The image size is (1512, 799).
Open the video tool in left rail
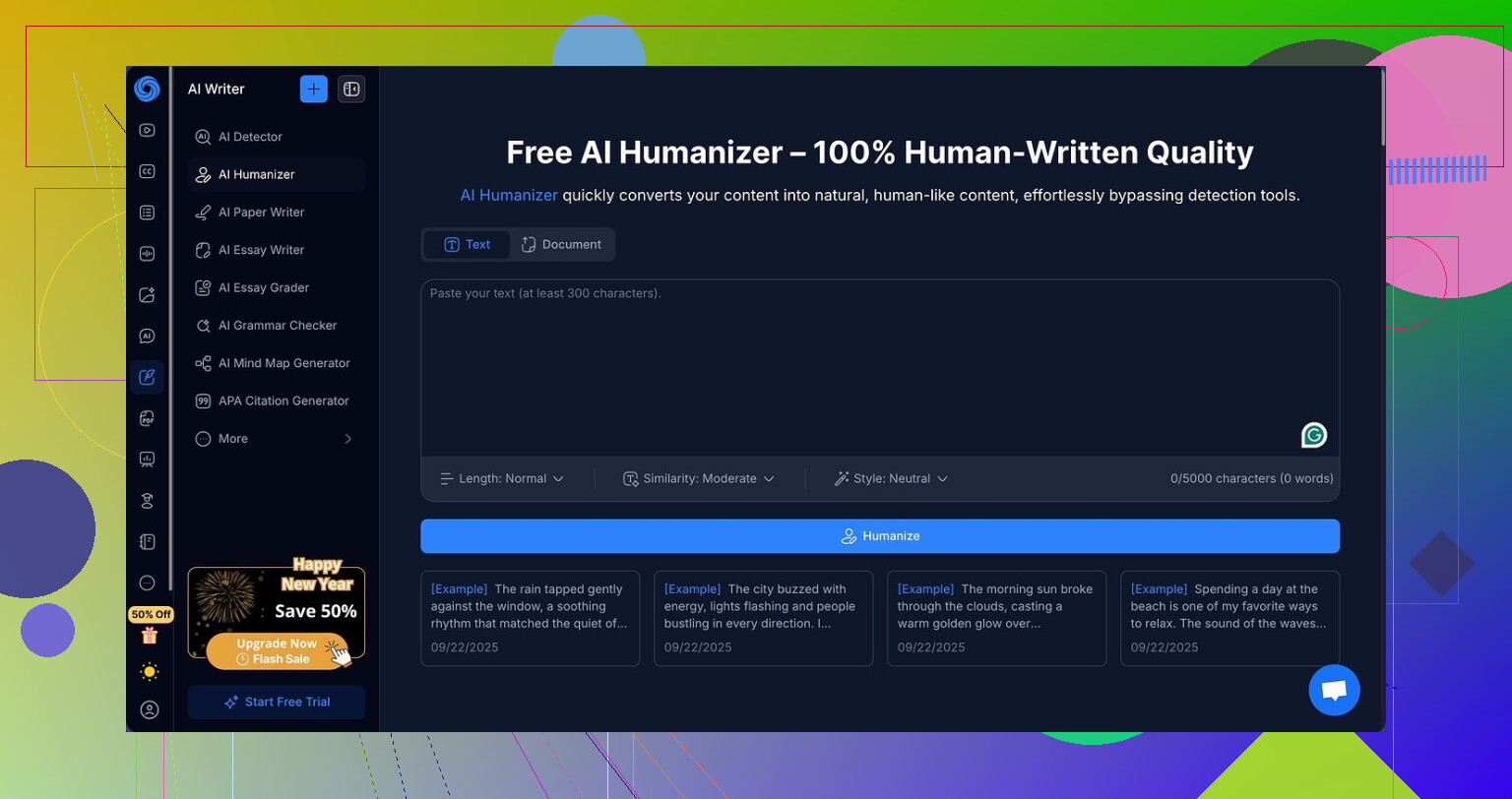tap(148, 130)
